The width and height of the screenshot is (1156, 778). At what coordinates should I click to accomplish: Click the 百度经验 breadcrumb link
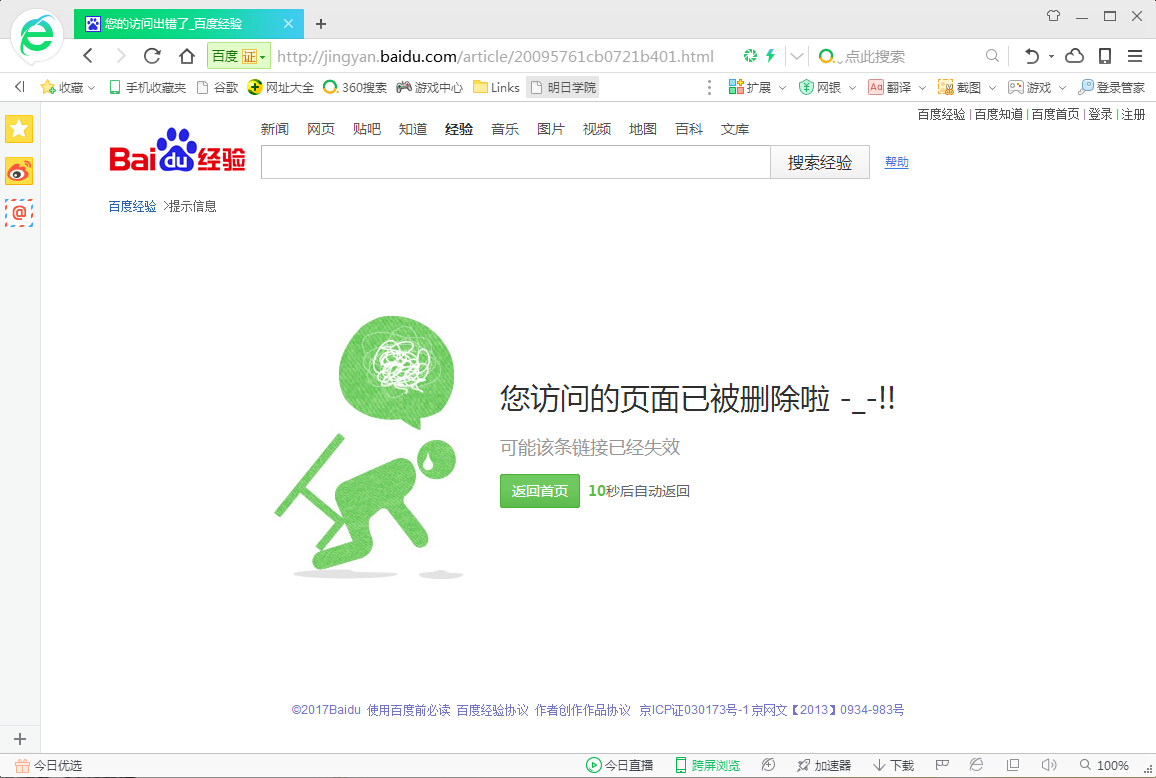[133, 206]
